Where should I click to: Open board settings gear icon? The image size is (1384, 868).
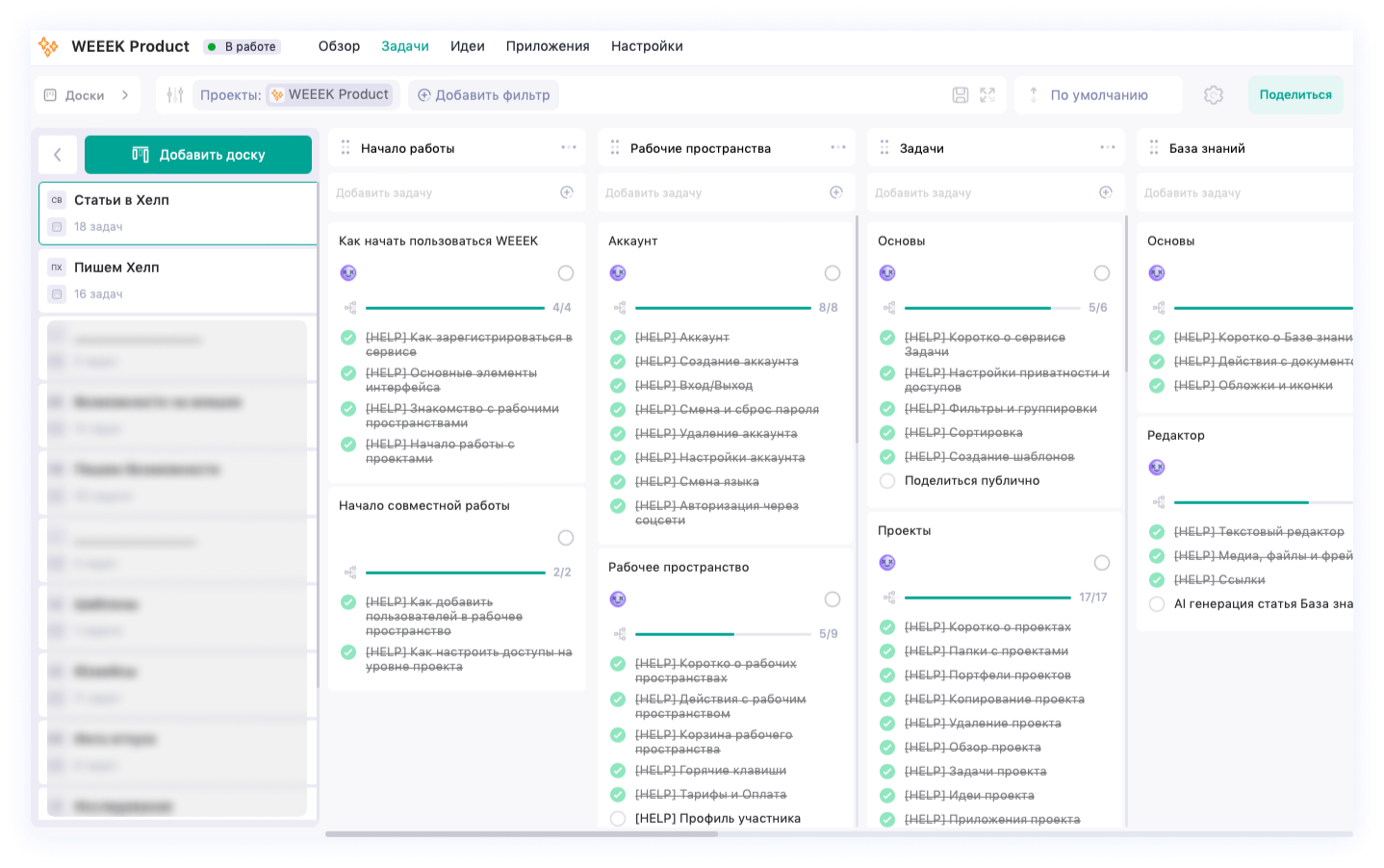tap(1214, 95)
